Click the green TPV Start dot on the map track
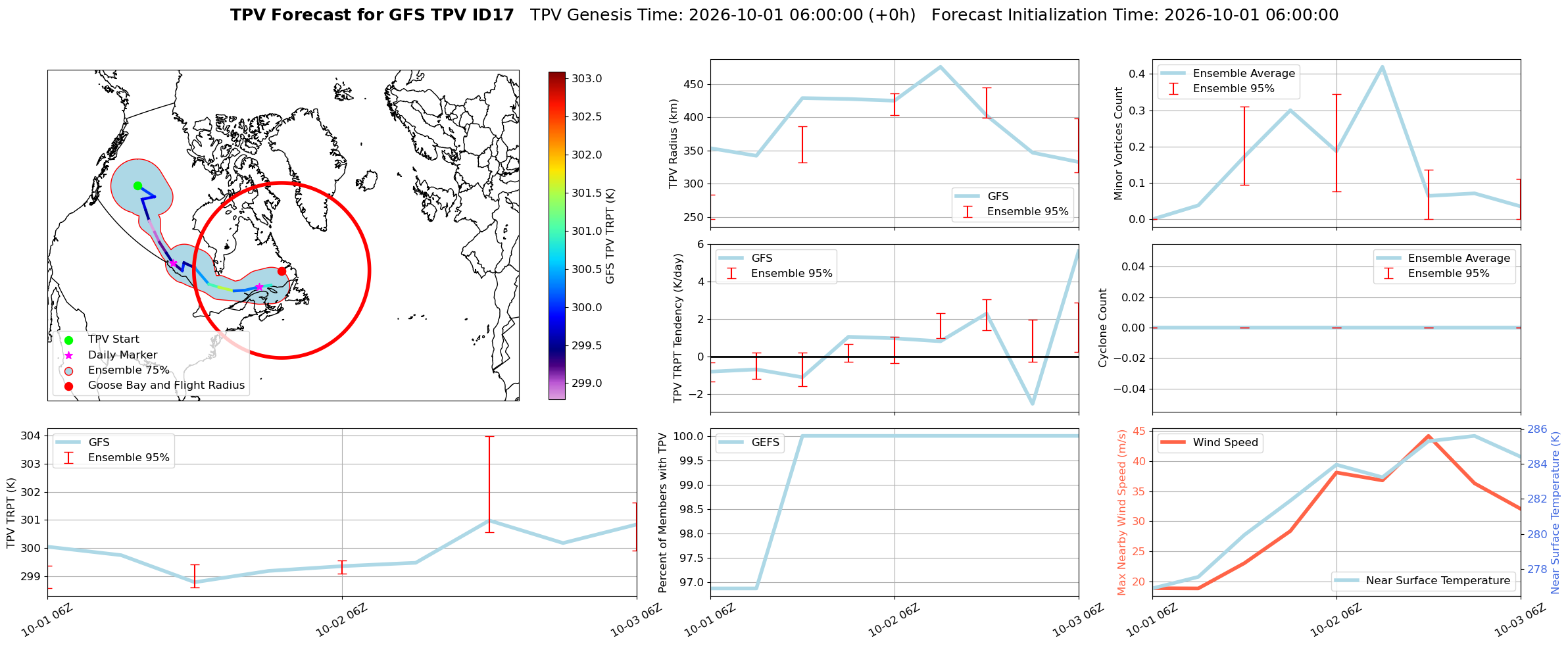Screen dimensions: 1568x646 [137, 186]
